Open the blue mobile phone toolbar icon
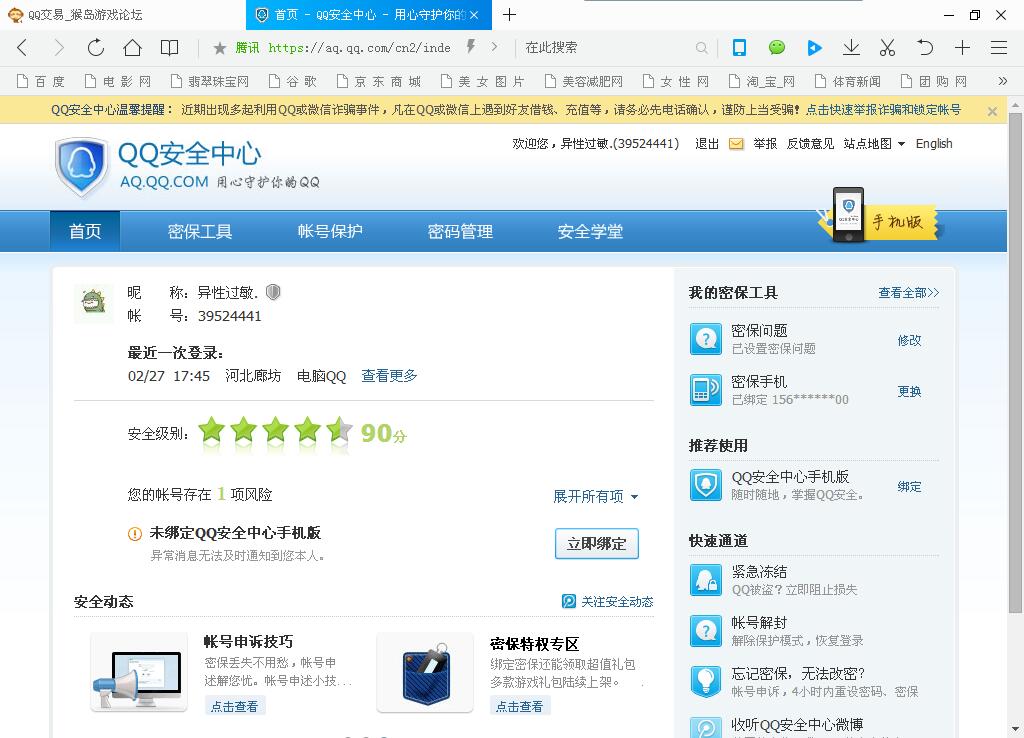The image size is (1024, 738). [x=739, y=48]
